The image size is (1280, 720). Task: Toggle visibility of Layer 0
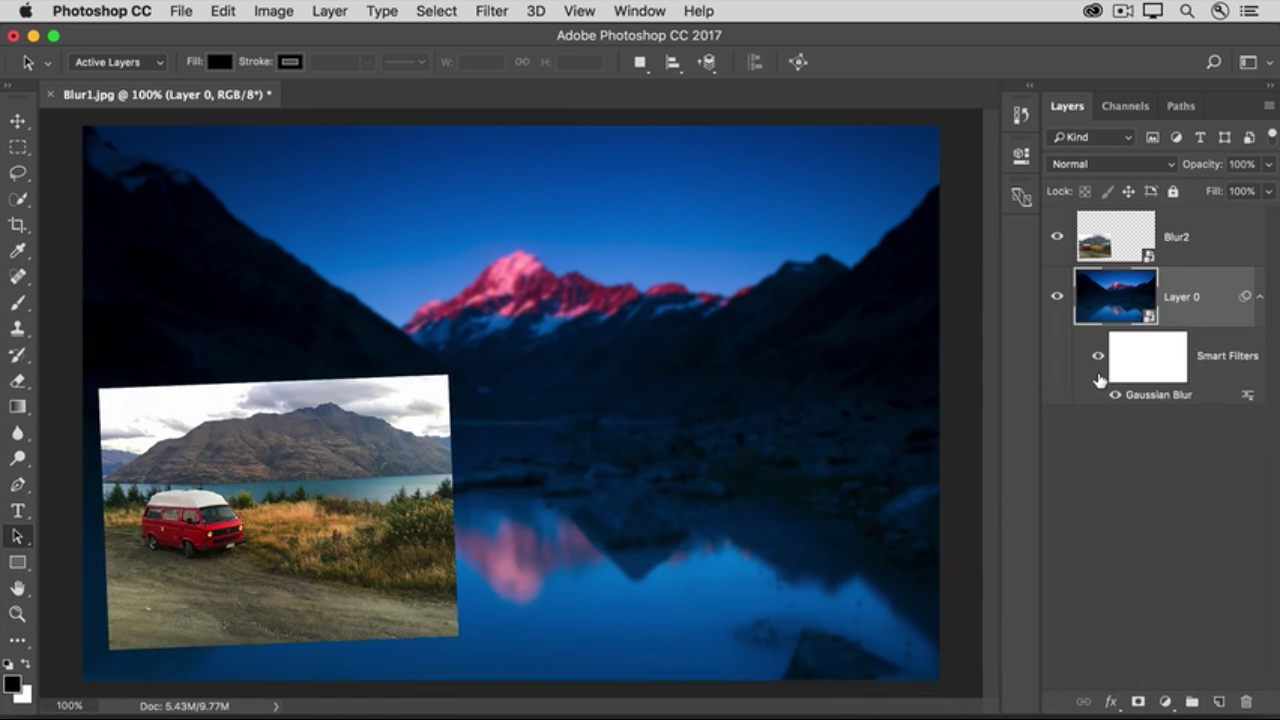1057,297
